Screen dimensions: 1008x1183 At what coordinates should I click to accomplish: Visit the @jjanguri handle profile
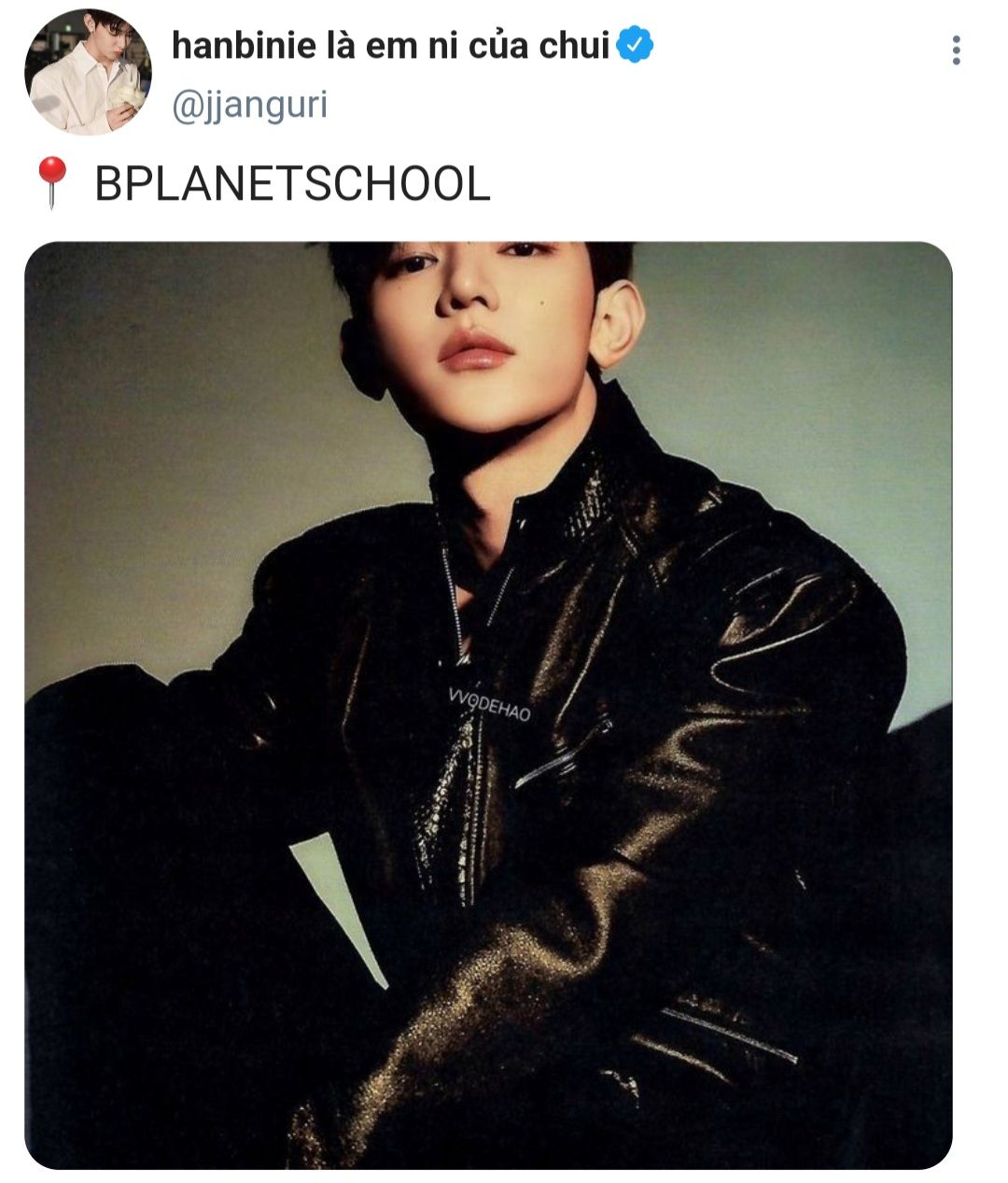(x=249, y=105)
